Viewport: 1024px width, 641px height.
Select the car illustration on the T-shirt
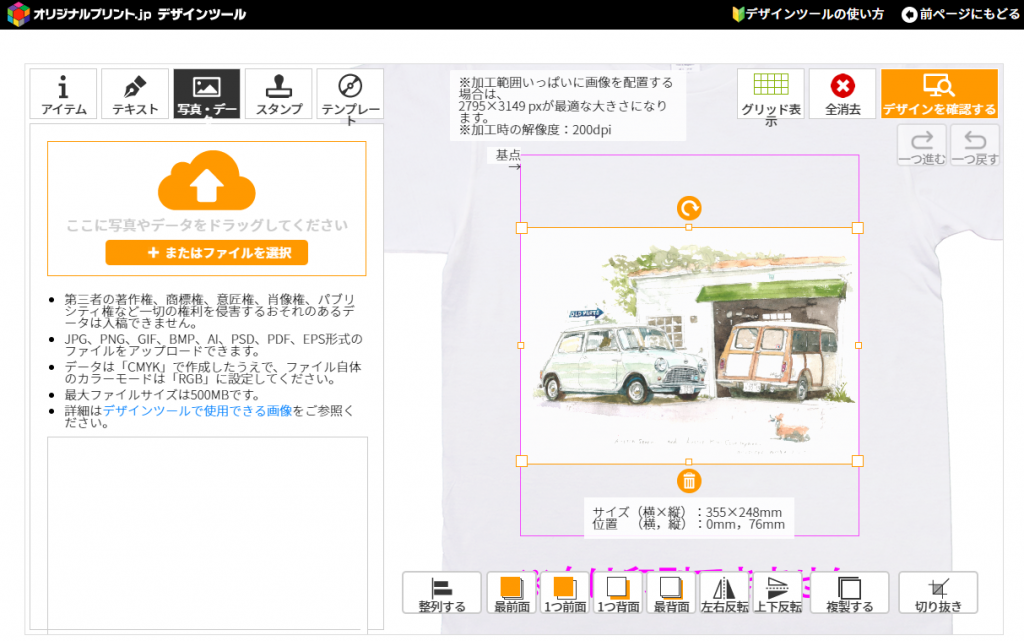[689, 345]
